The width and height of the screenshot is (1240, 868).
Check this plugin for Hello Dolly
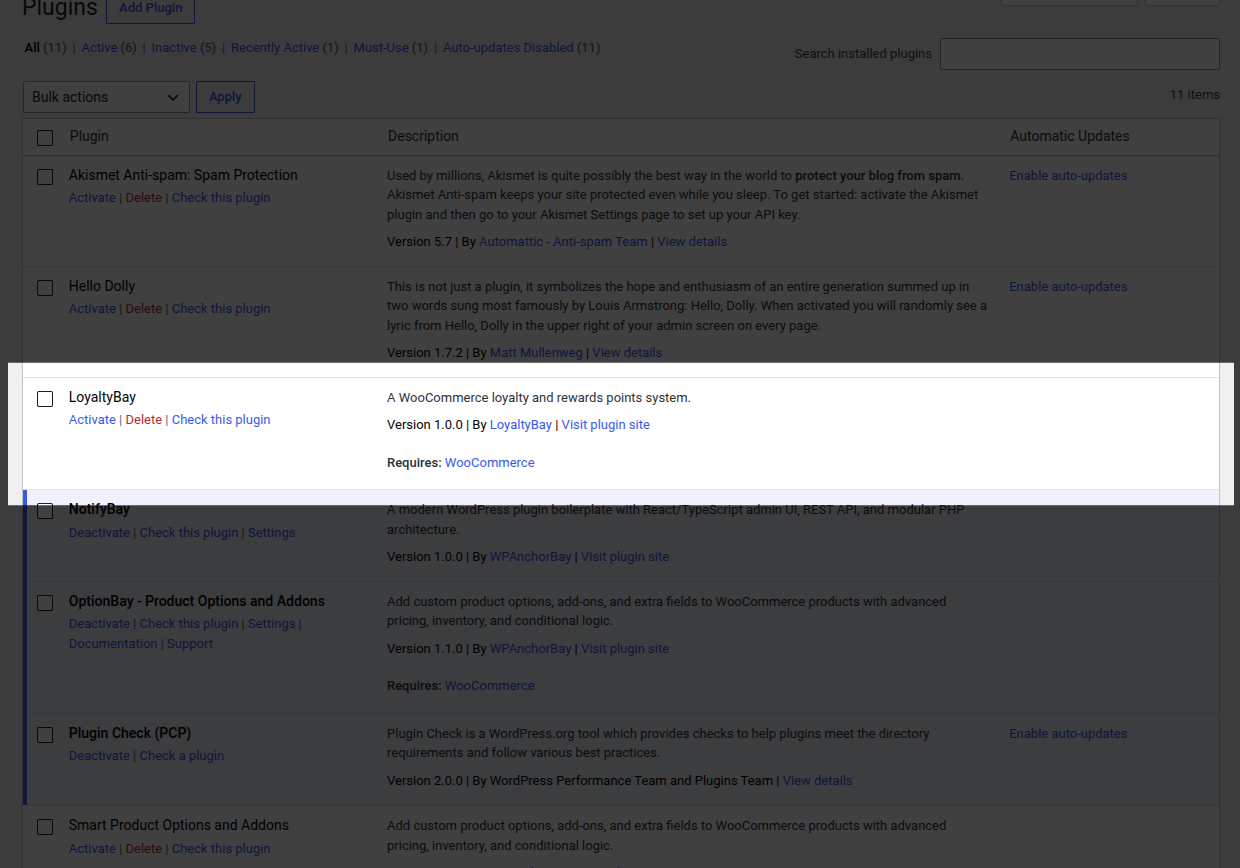221,309
